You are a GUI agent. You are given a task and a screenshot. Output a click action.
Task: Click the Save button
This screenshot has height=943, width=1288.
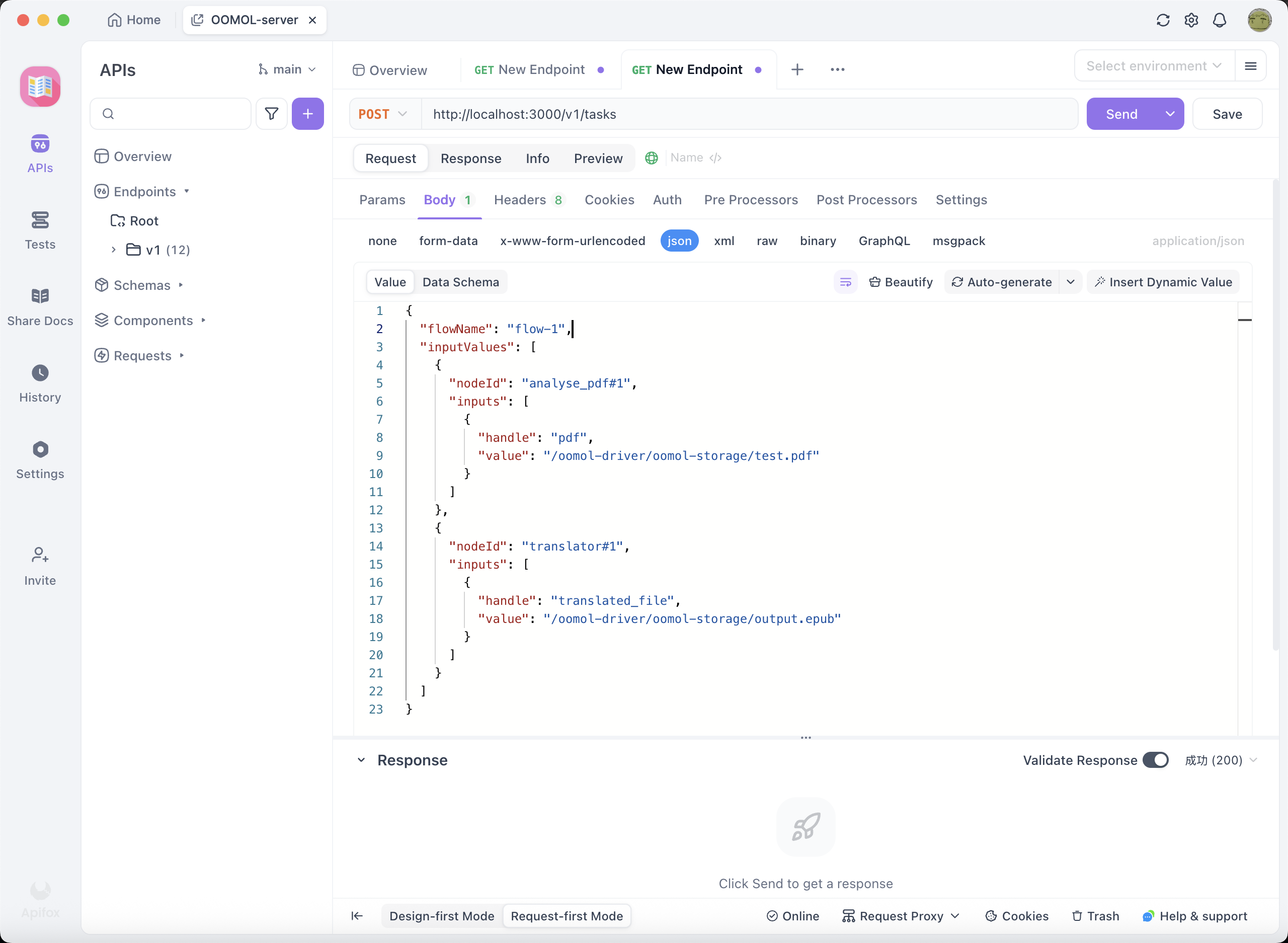click(1227, 114)
